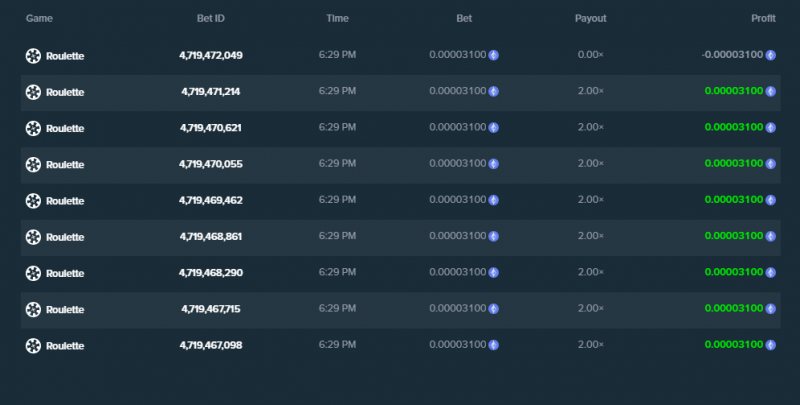Click Roulette label in row 4,719,470,621
The height and width of the screenshot is (405, 800).
(65, 129)
